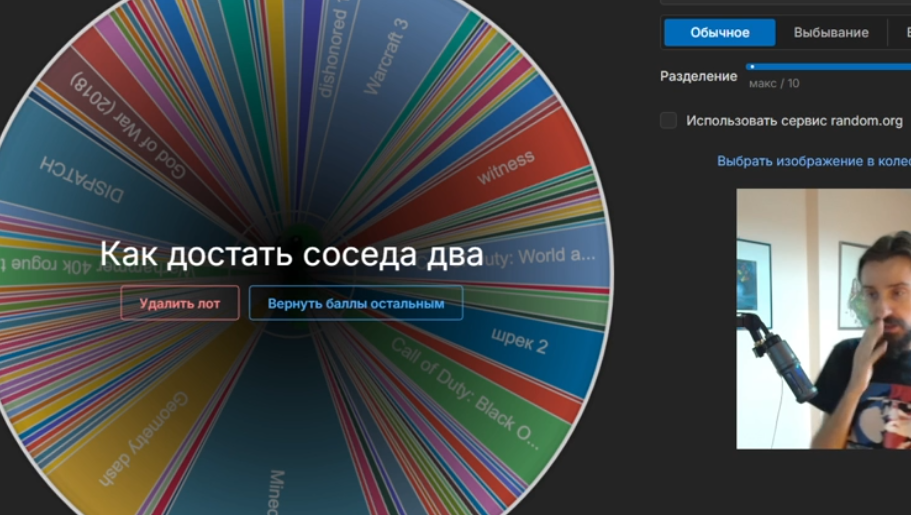Adjust the Разделение slider handle
Image resolution: width=911 pixels, height=515 pixels.
tap(752, 67)
